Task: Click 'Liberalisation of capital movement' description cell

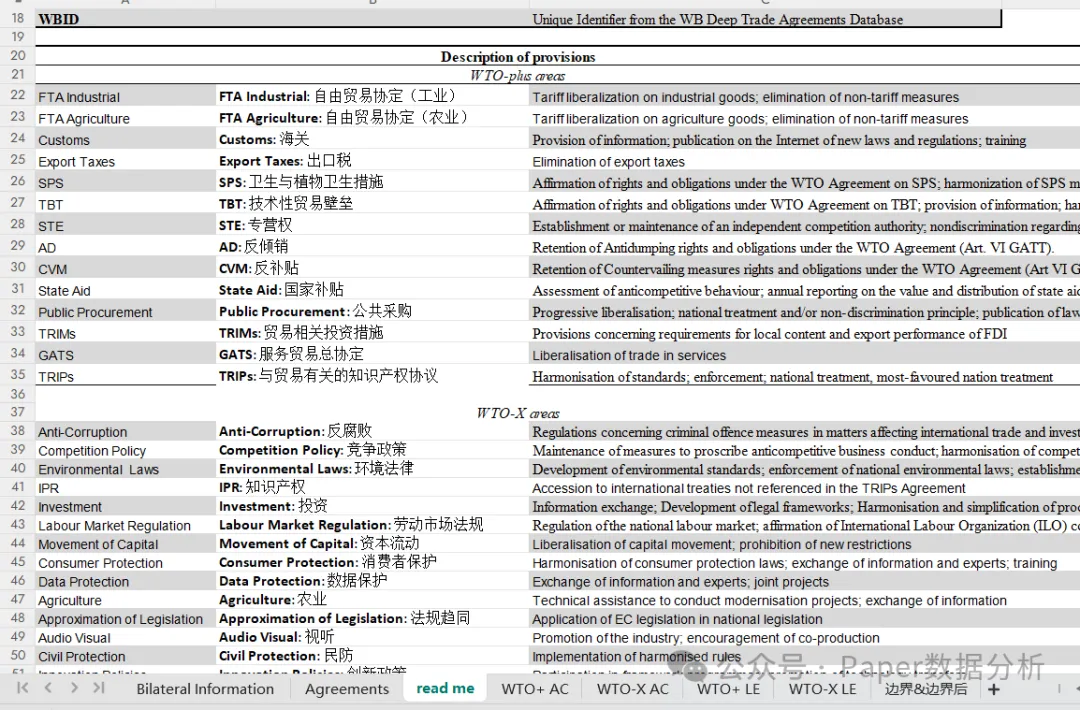Action: [x=804, y=543]
